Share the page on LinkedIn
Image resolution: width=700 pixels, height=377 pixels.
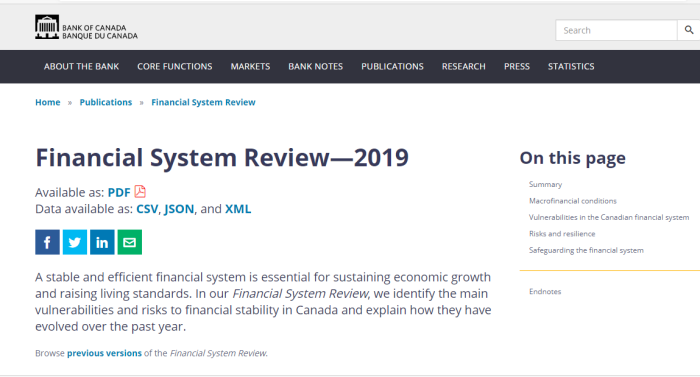pyautogui.click(x=102, y=242)
